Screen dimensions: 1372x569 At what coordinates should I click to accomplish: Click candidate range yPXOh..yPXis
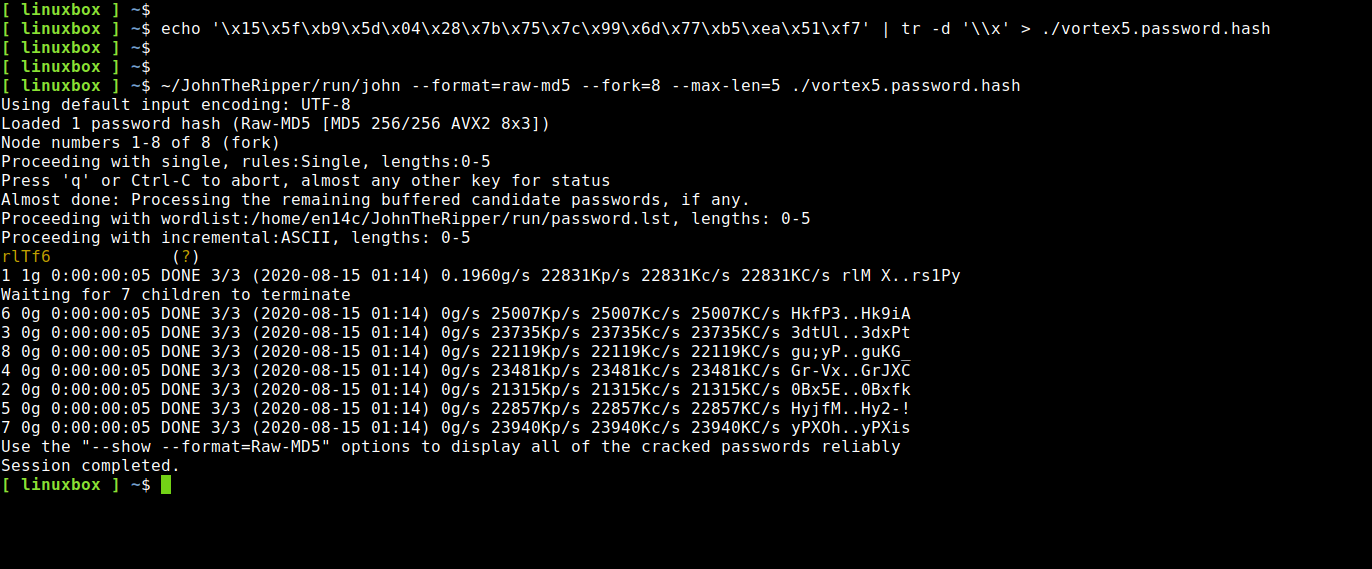click(850, 428)
